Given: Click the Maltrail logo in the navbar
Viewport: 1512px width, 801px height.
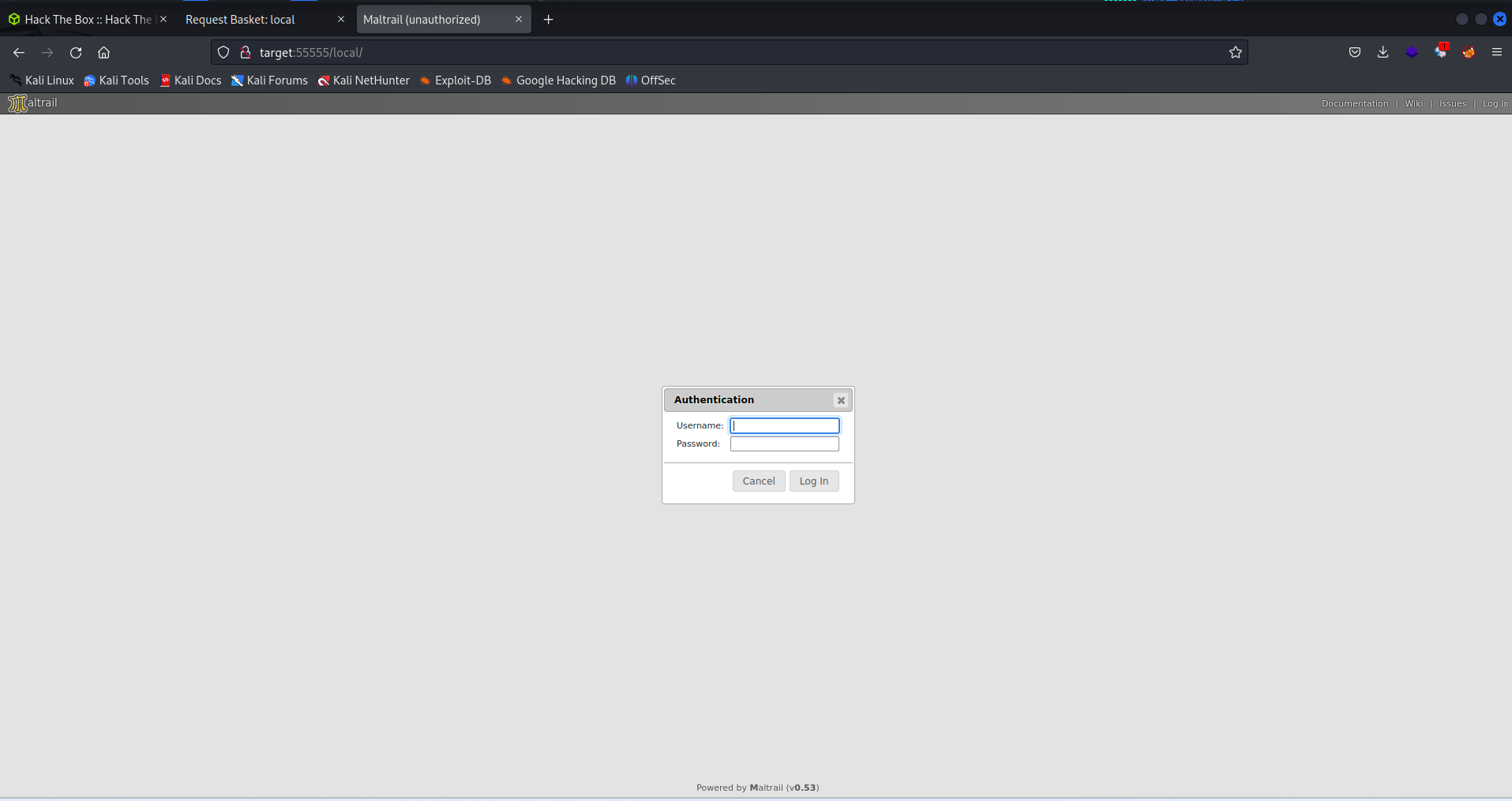Looking at the screenshot, I should coord(18,103).
